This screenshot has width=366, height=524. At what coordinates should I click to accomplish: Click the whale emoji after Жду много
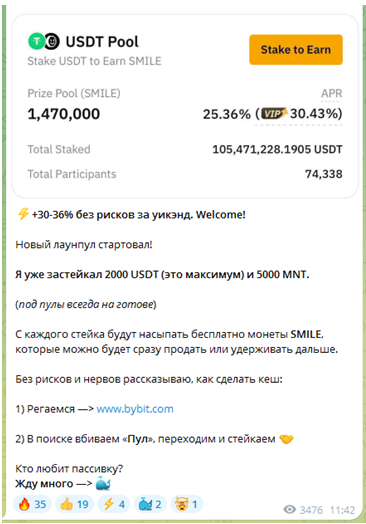coord(103,484)
